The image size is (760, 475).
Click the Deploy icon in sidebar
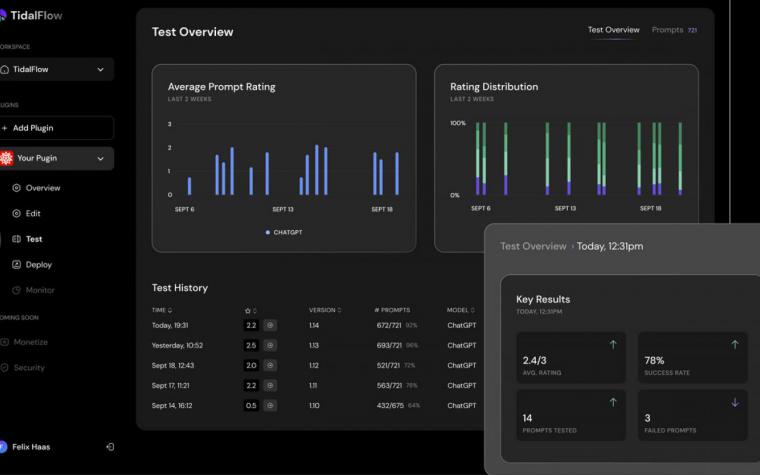[16, 265]
